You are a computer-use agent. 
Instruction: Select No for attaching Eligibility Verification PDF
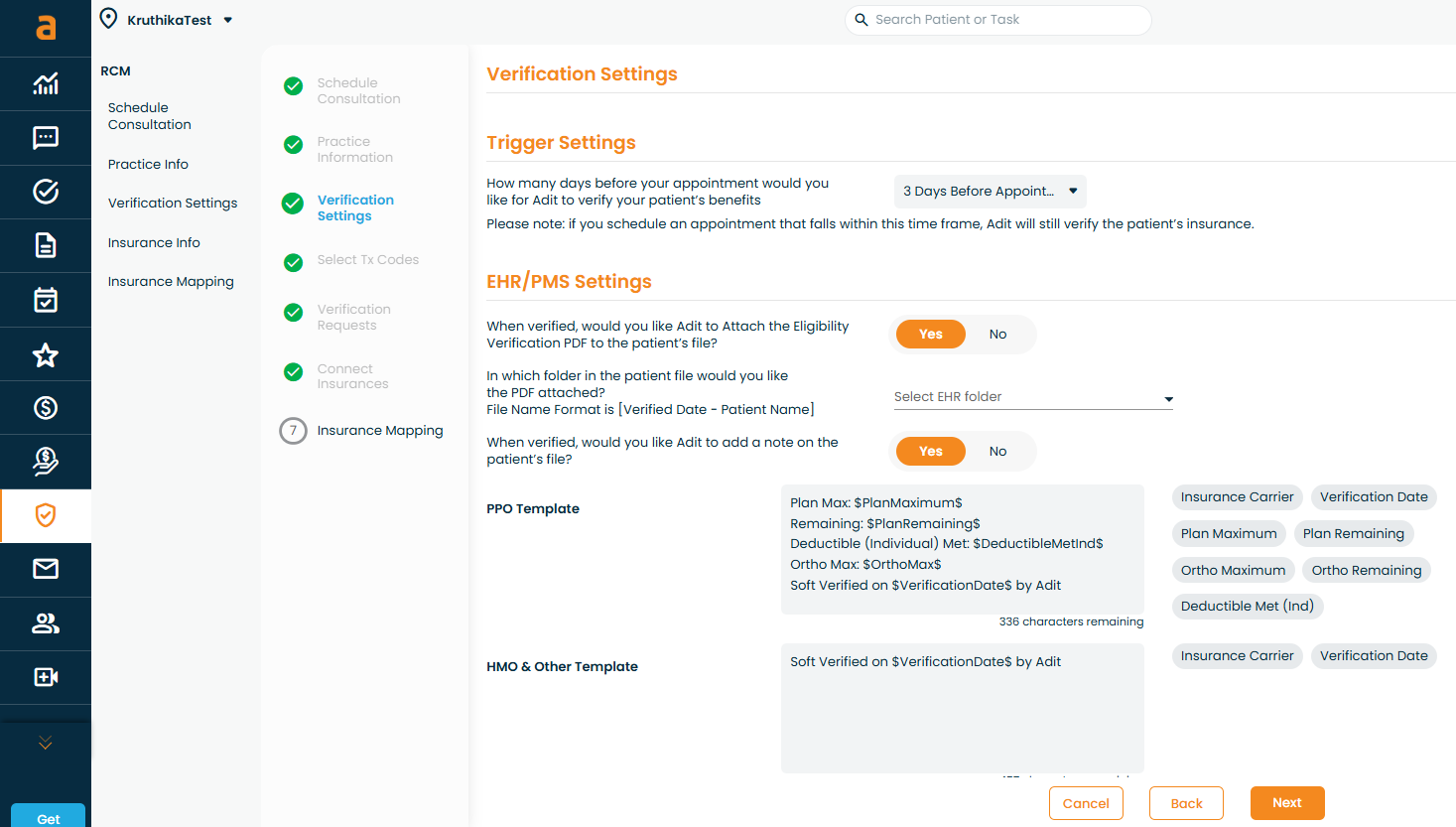(x=997, y=335)
